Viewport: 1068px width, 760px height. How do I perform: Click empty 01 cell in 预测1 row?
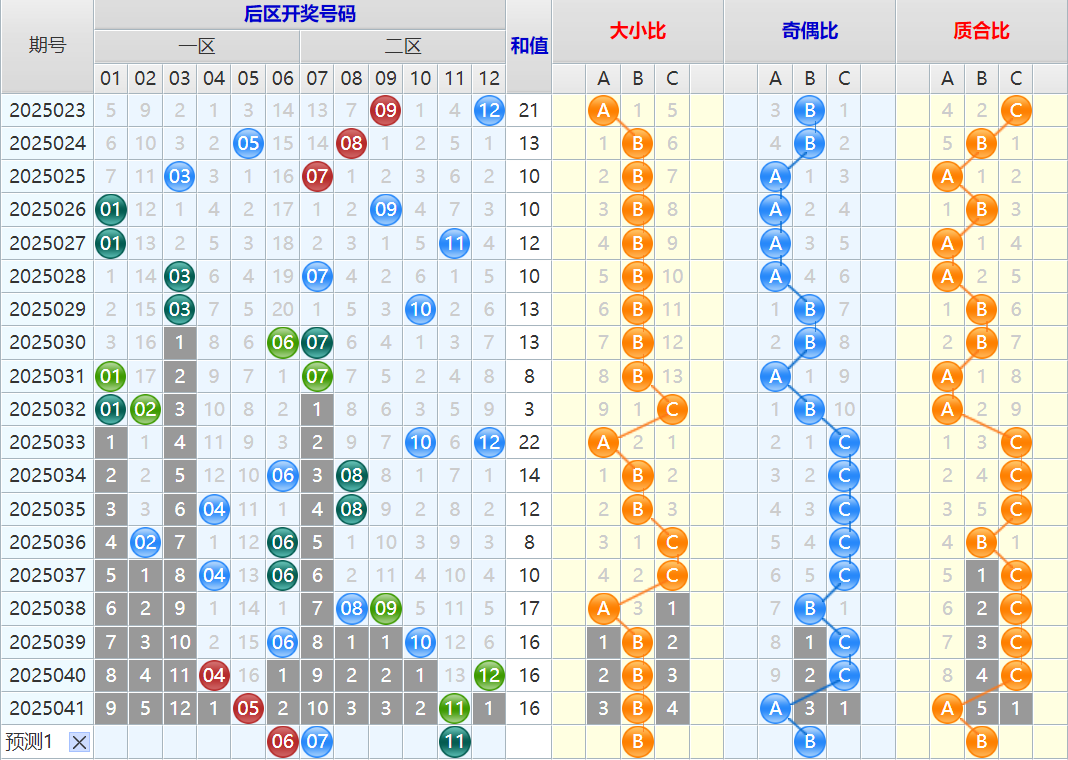tap(110, 742)
